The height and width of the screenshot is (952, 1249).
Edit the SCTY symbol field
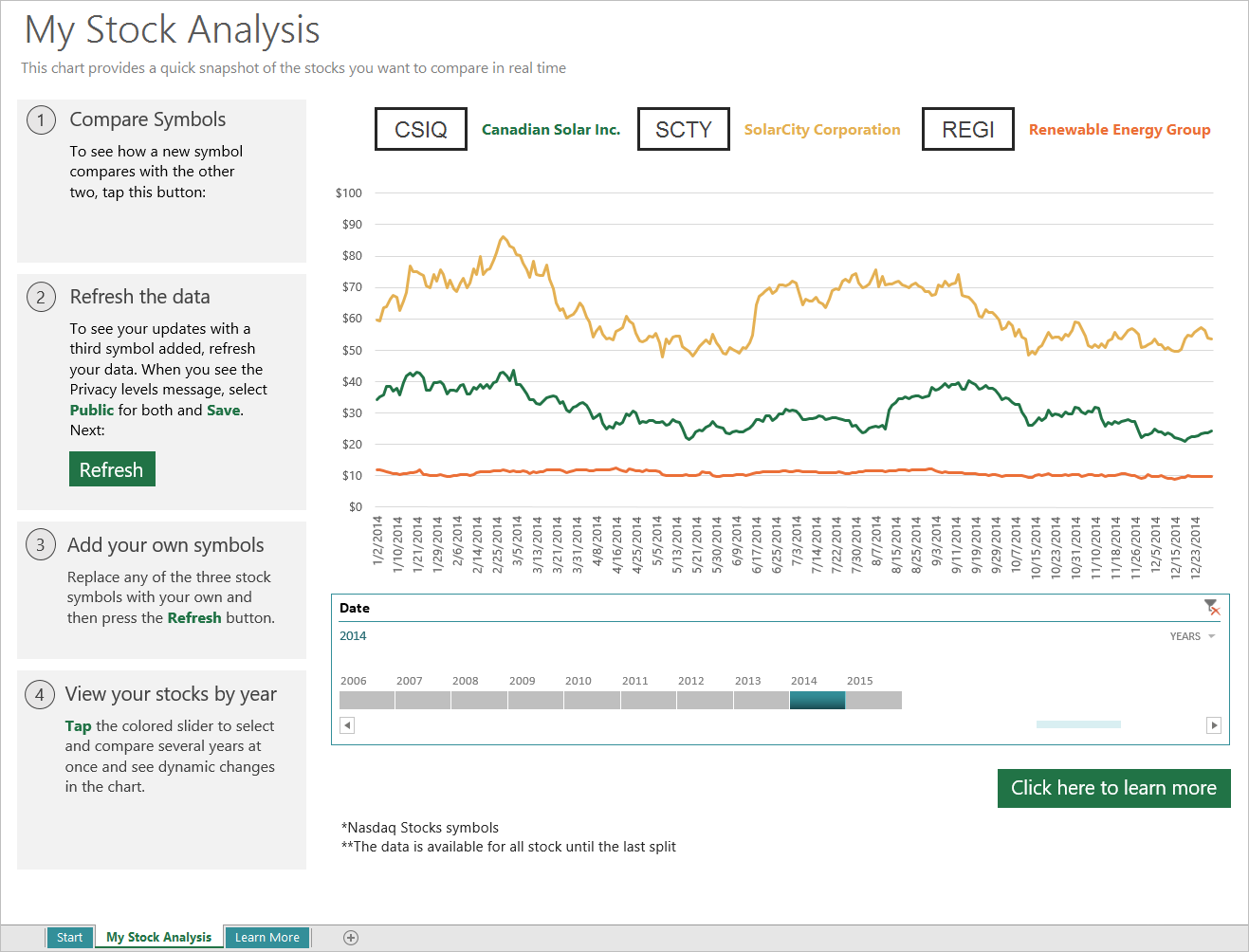pos(683,130)
